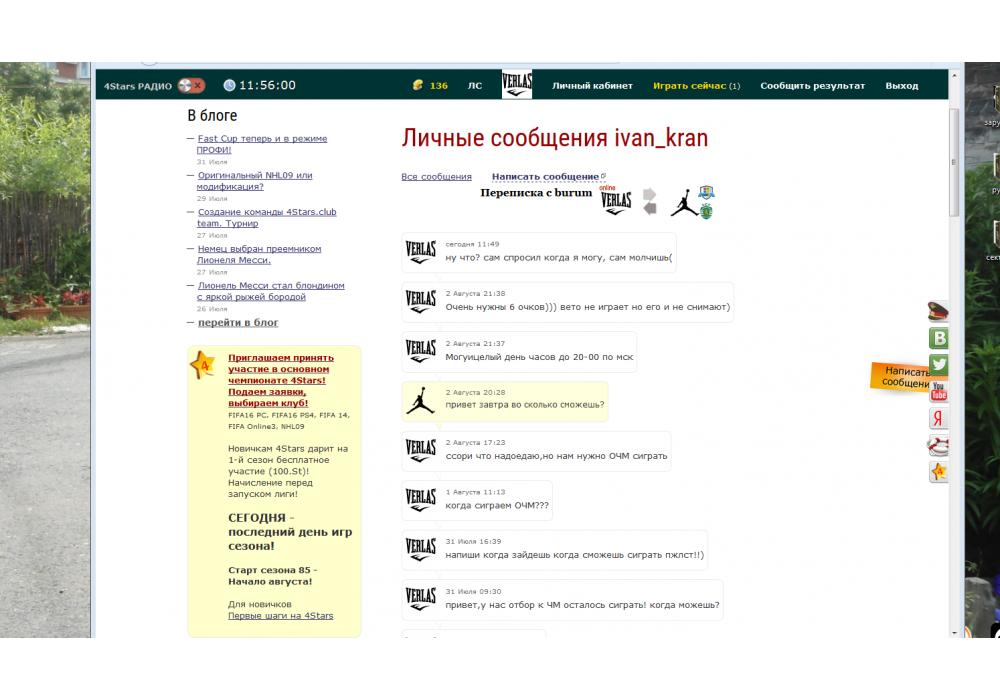Open the Оригинальный NHL09 или модификация blog link
The width and height of the screenshot is (1000, 700).
click(x=254, y=181)
